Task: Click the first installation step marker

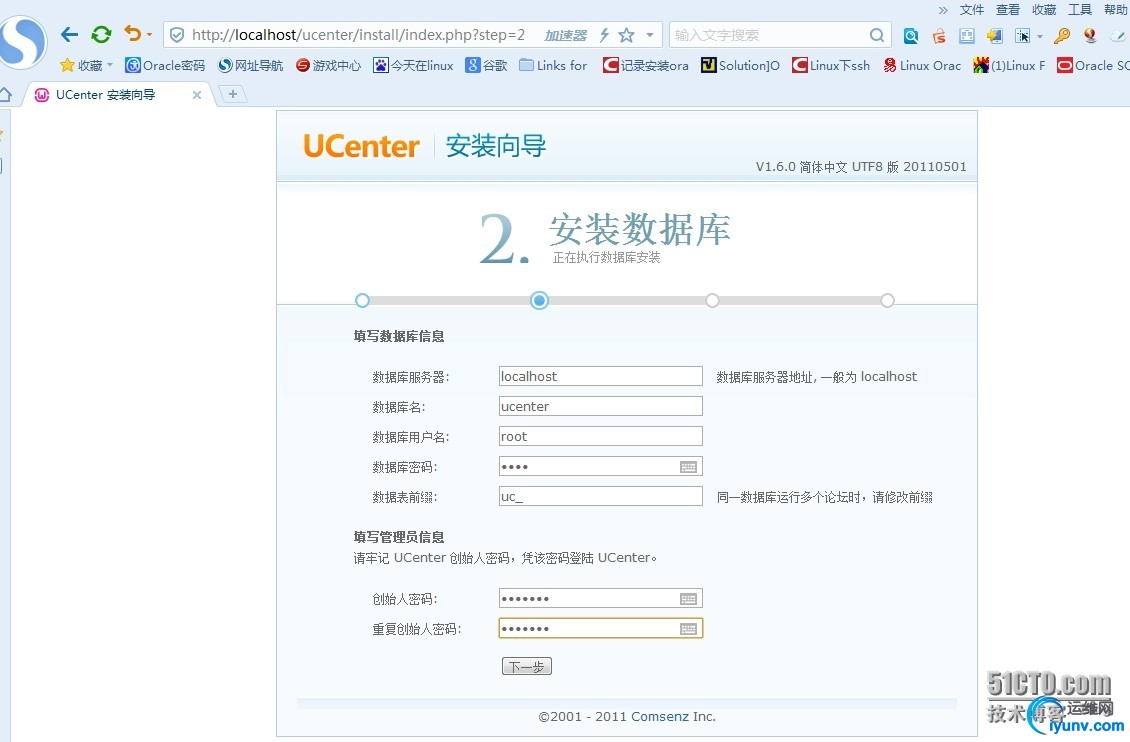Action: tap(362, 300)
